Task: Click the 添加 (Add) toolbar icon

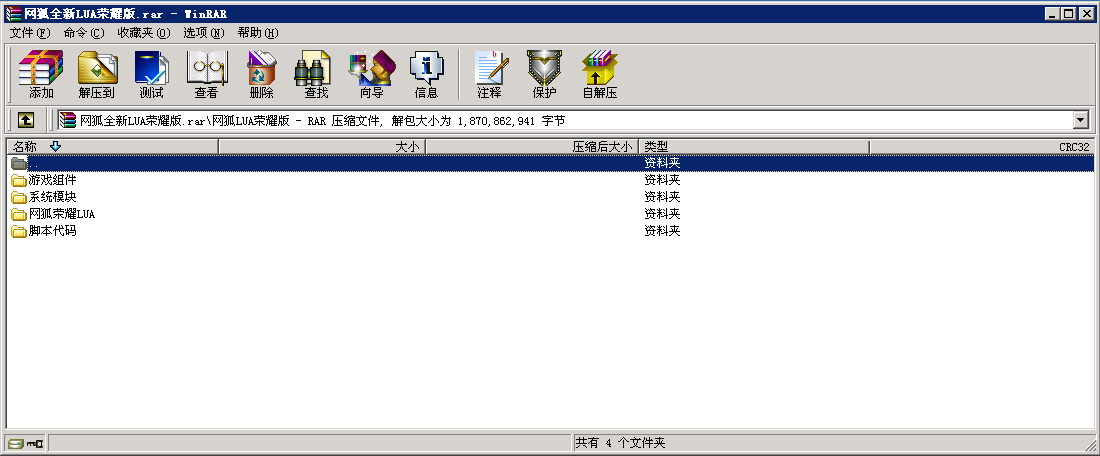Action: click(41, 74)
